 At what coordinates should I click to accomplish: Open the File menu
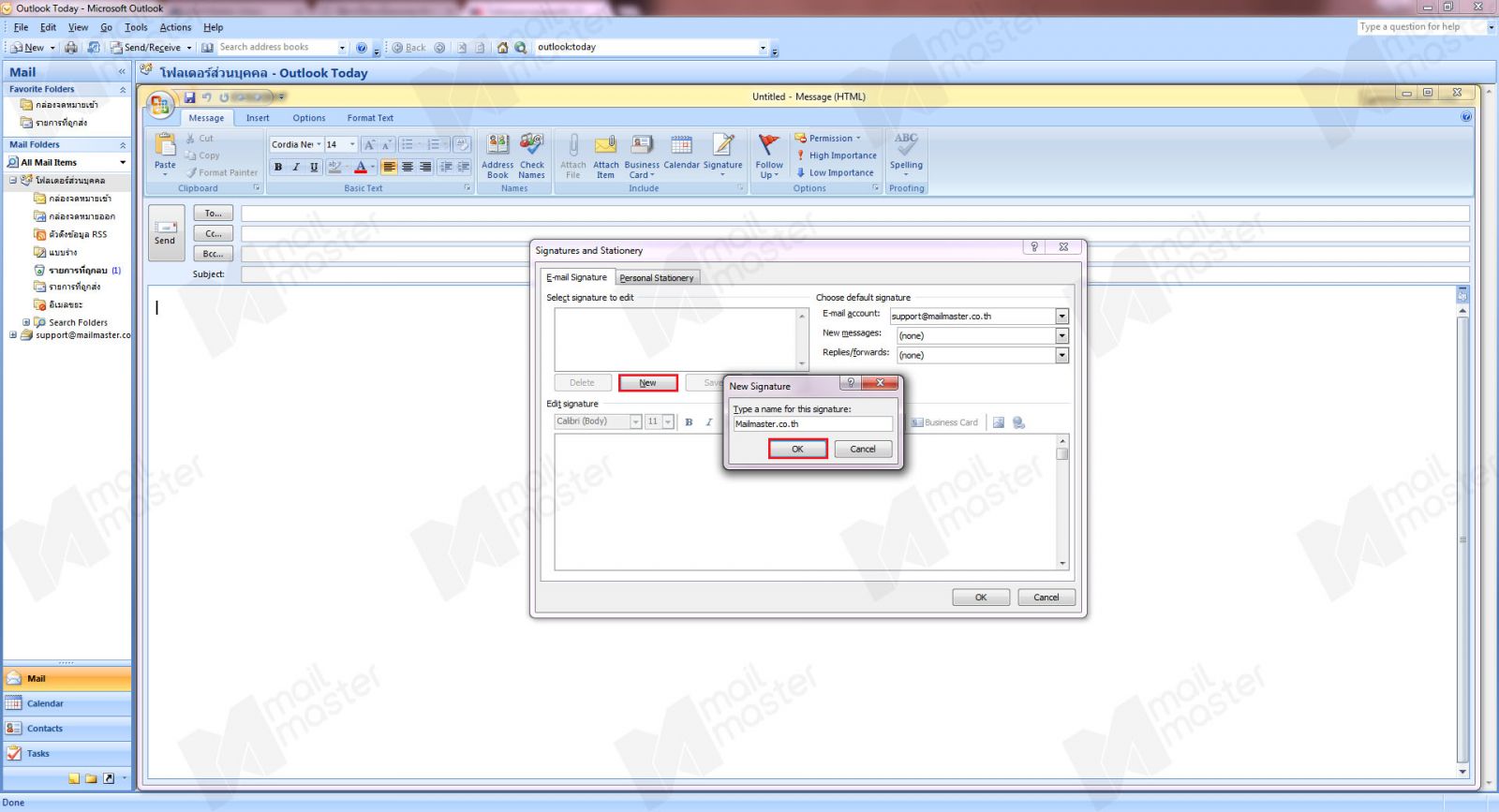click(21, 27)
